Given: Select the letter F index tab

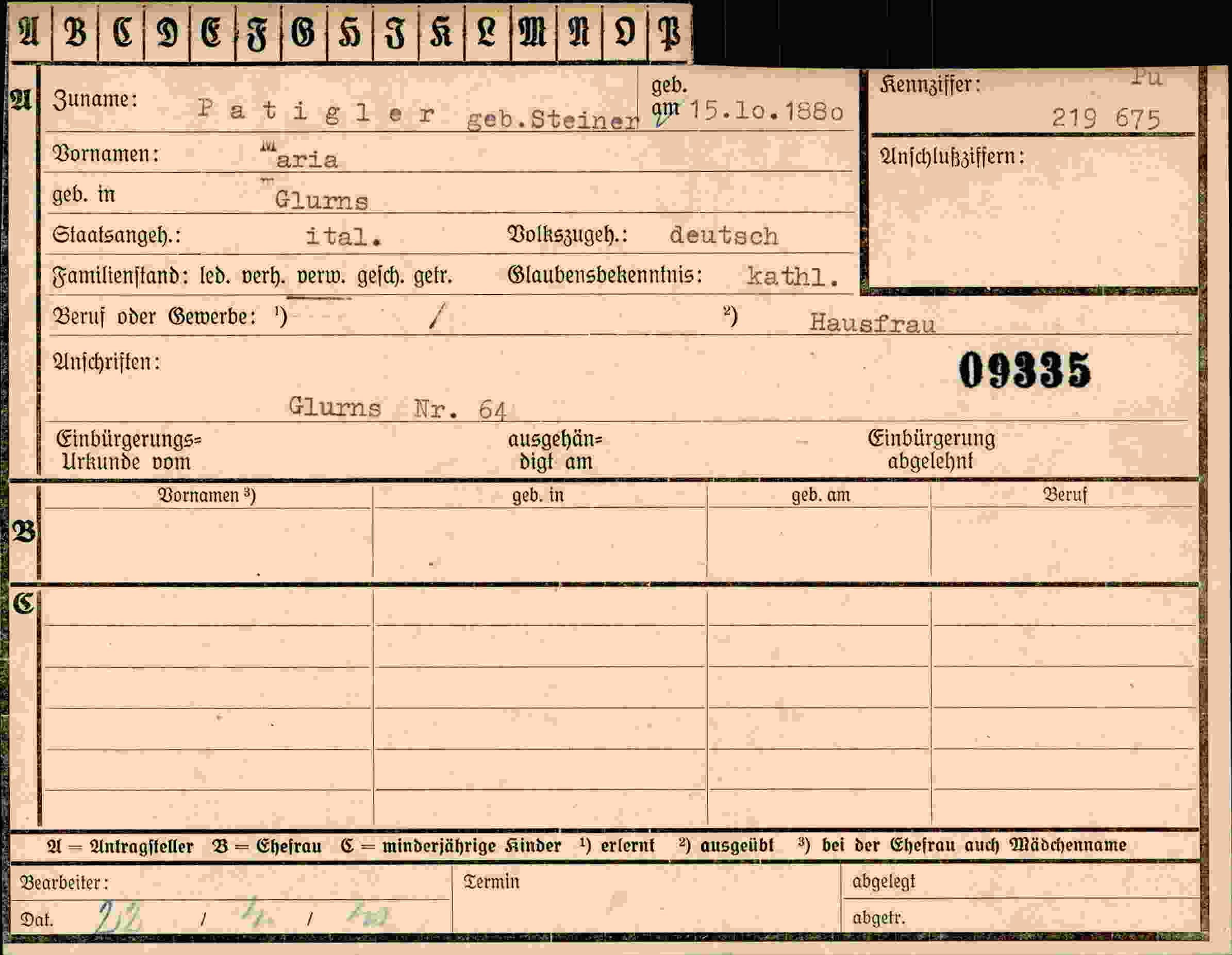Looking at the screenshot, I should coord(258,32).
